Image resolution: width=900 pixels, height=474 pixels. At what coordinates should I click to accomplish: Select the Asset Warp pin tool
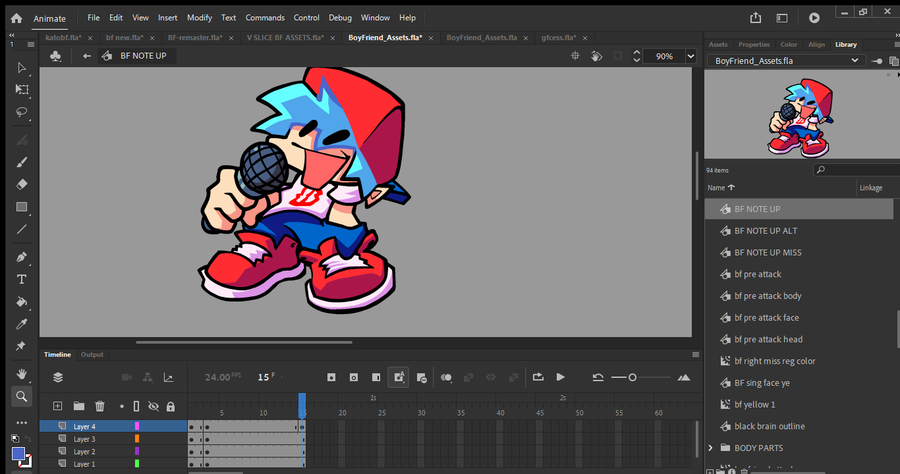coord(21,346)
